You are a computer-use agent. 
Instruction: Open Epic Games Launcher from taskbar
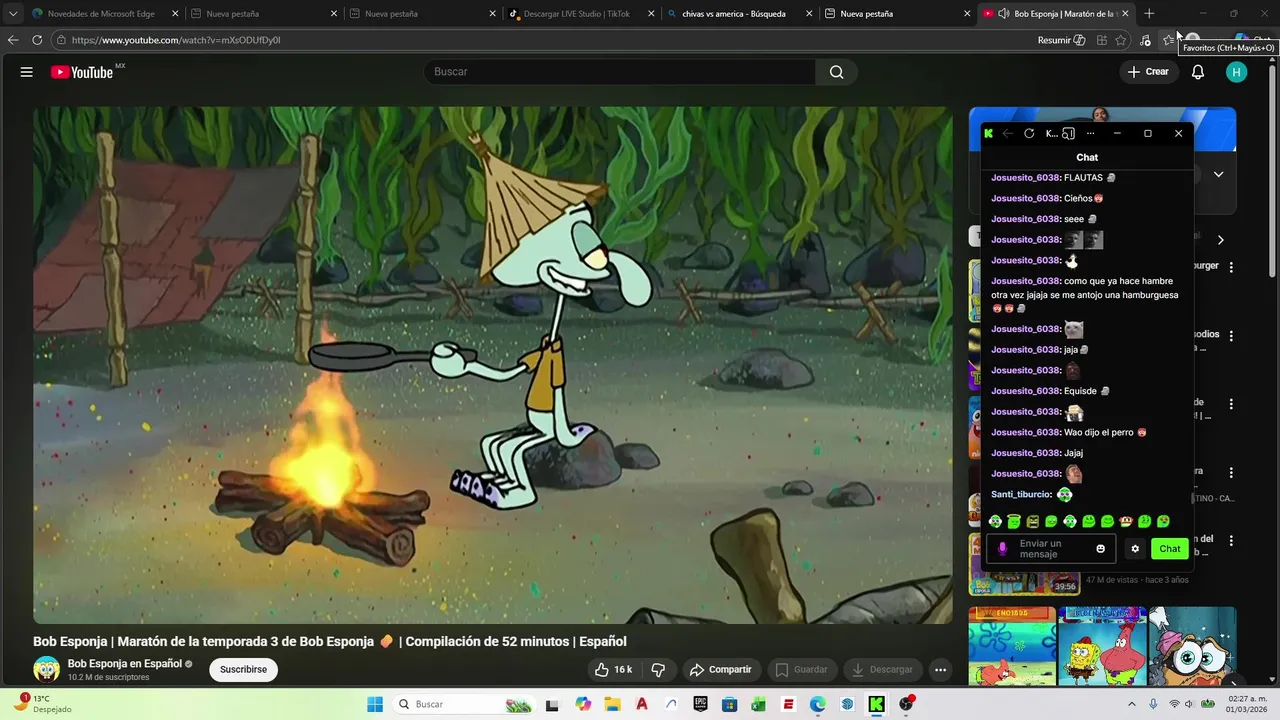pyautogui.click(x=700, y=704)
